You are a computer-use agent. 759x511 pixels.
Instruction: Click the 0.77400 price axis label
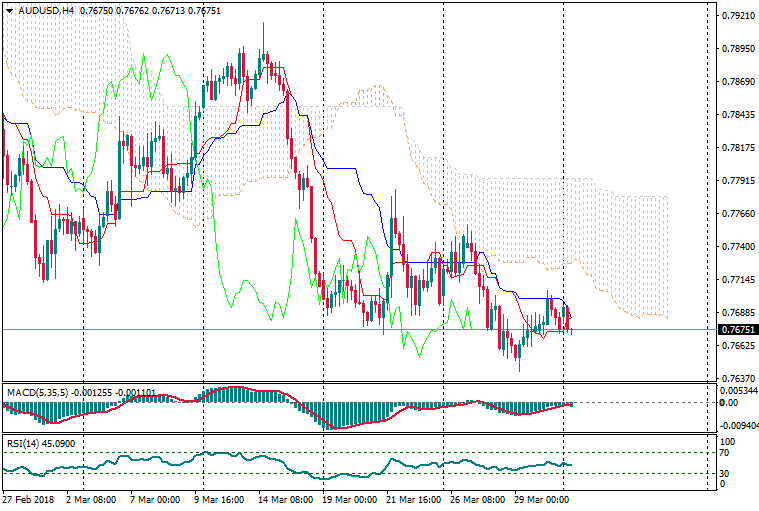[738, 246]
